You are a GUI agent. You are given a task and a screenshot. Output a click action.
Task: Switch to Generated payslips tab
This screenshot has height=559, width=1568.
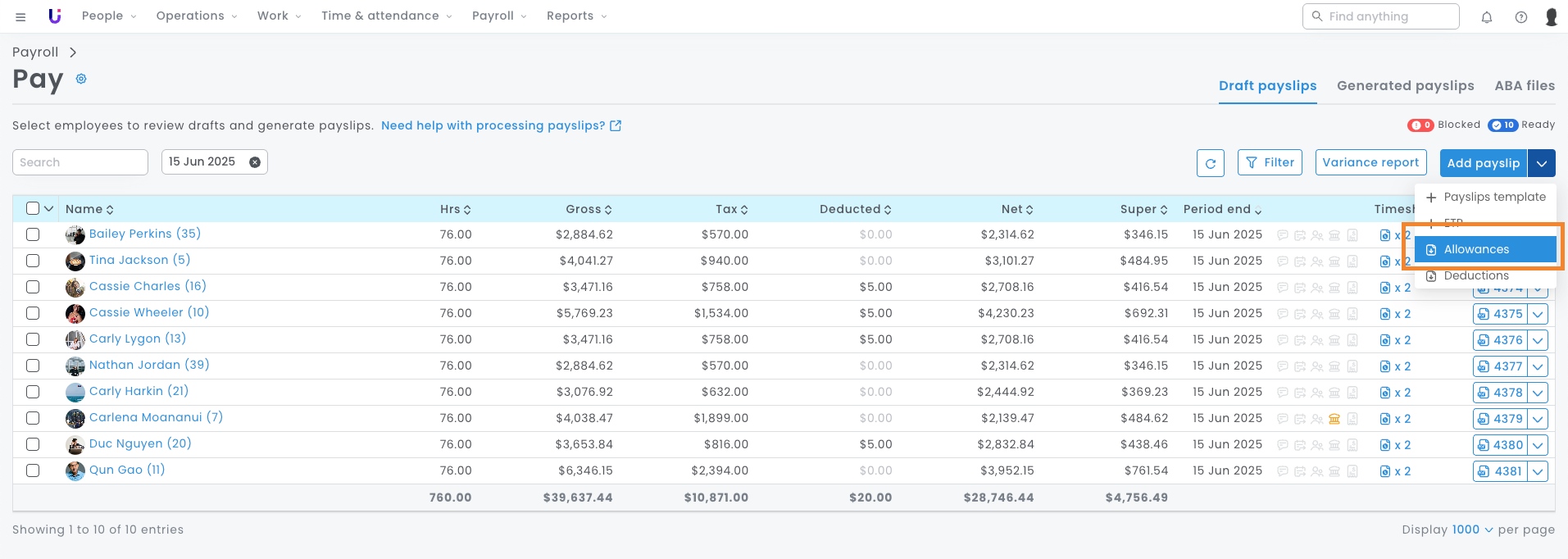coord(1405,85)
